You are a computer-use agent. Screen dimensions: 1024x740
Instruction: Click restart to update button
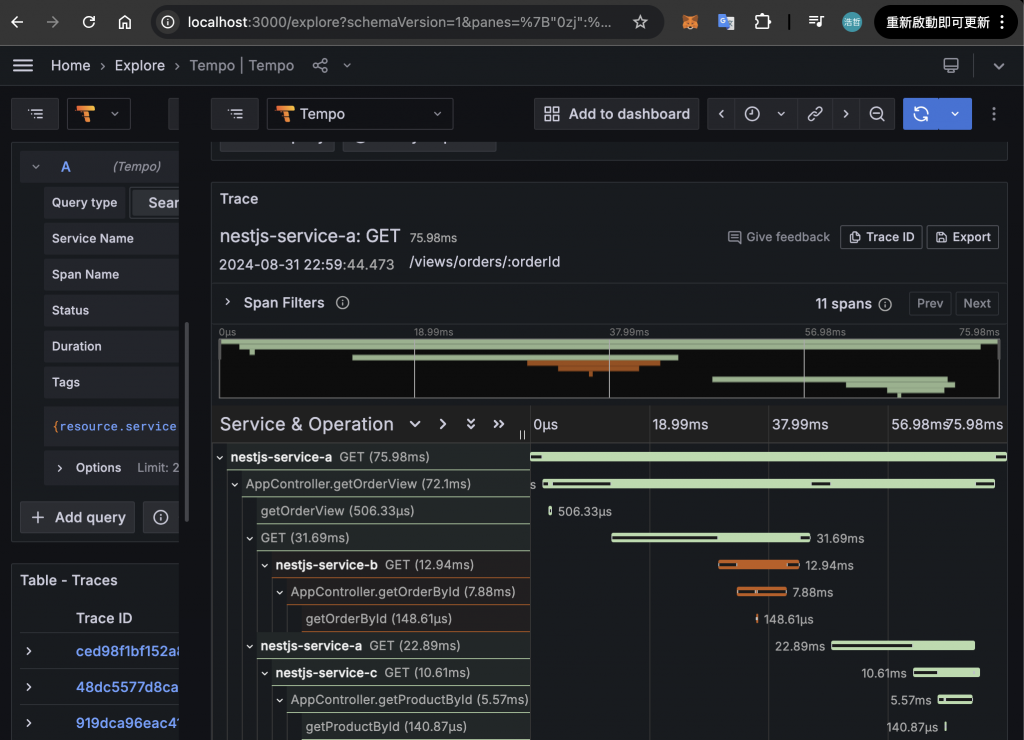936,22
